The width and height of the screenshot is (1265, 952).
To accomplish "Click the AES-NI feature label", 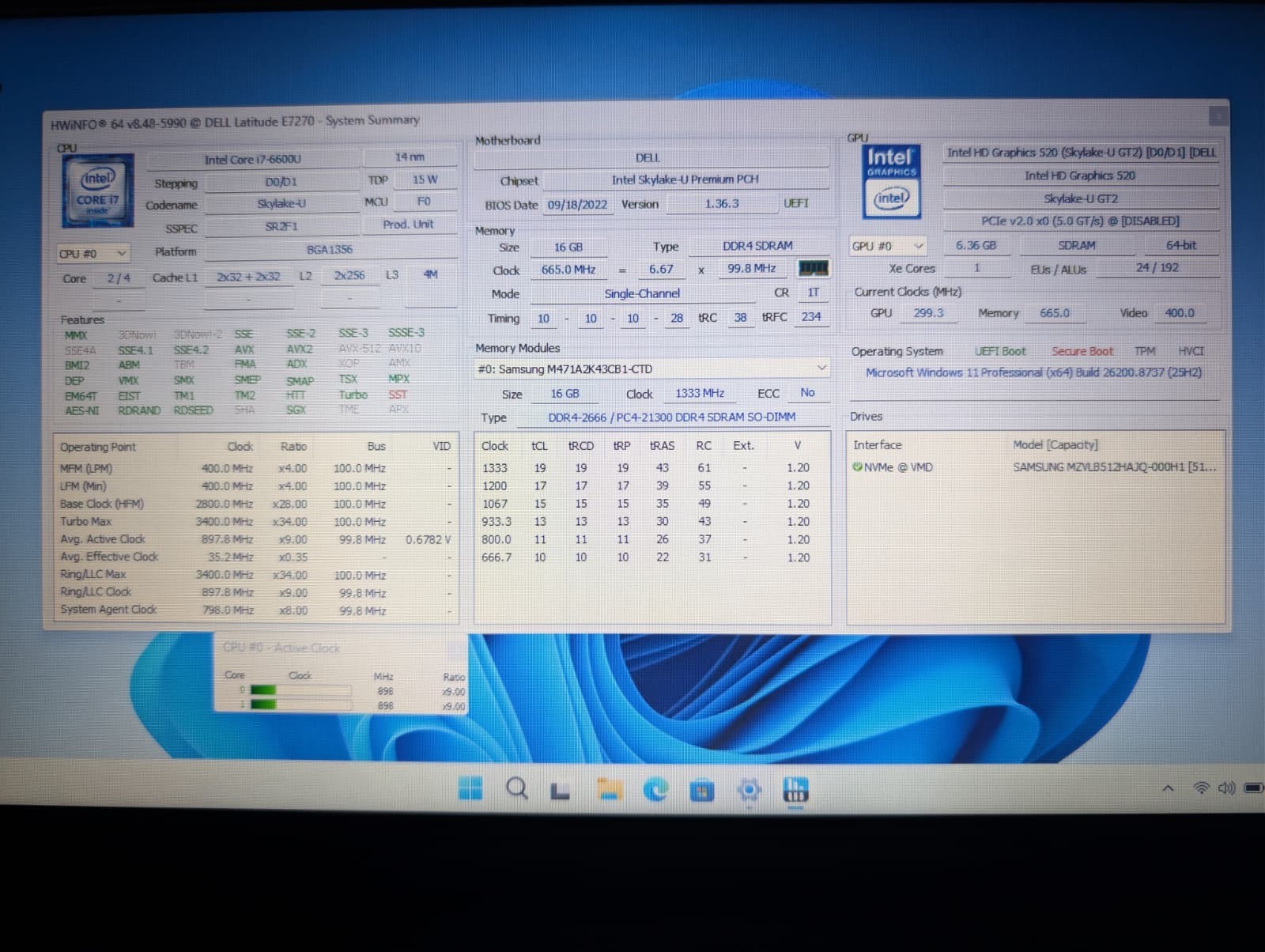I will (82, 410).
